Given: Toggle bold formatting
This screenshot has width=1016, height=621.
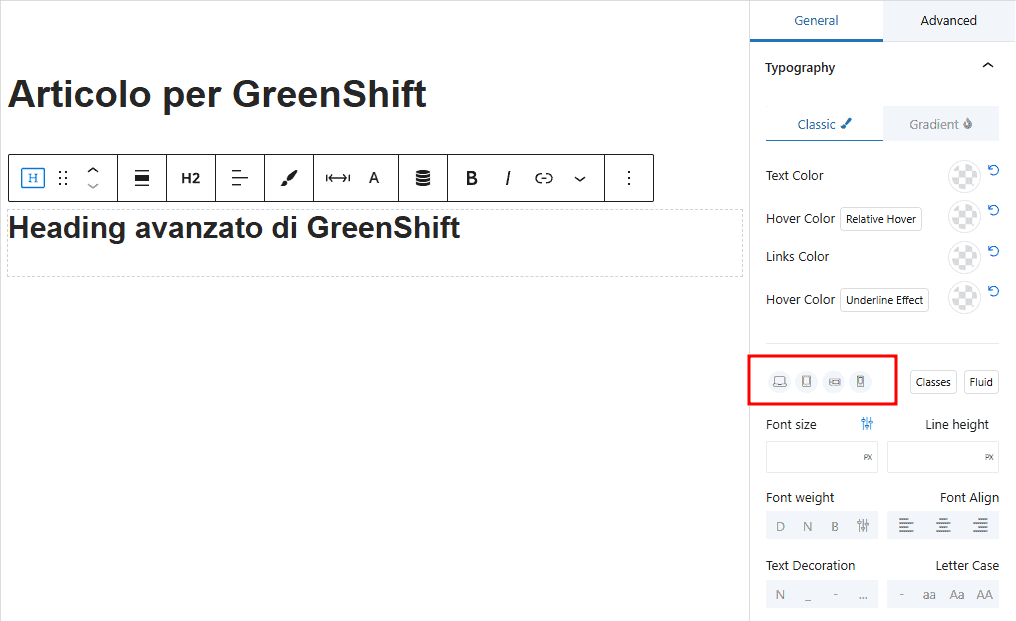Looking at the screenshot, I should tap(472, 178).
